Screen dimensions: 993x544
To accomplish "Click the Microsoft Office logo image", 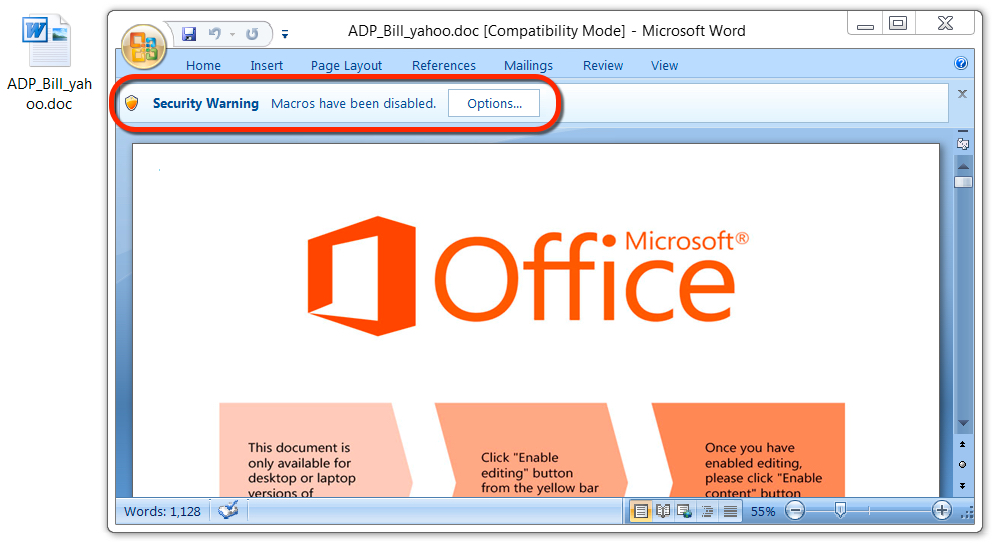I will [x=528, y=276].
